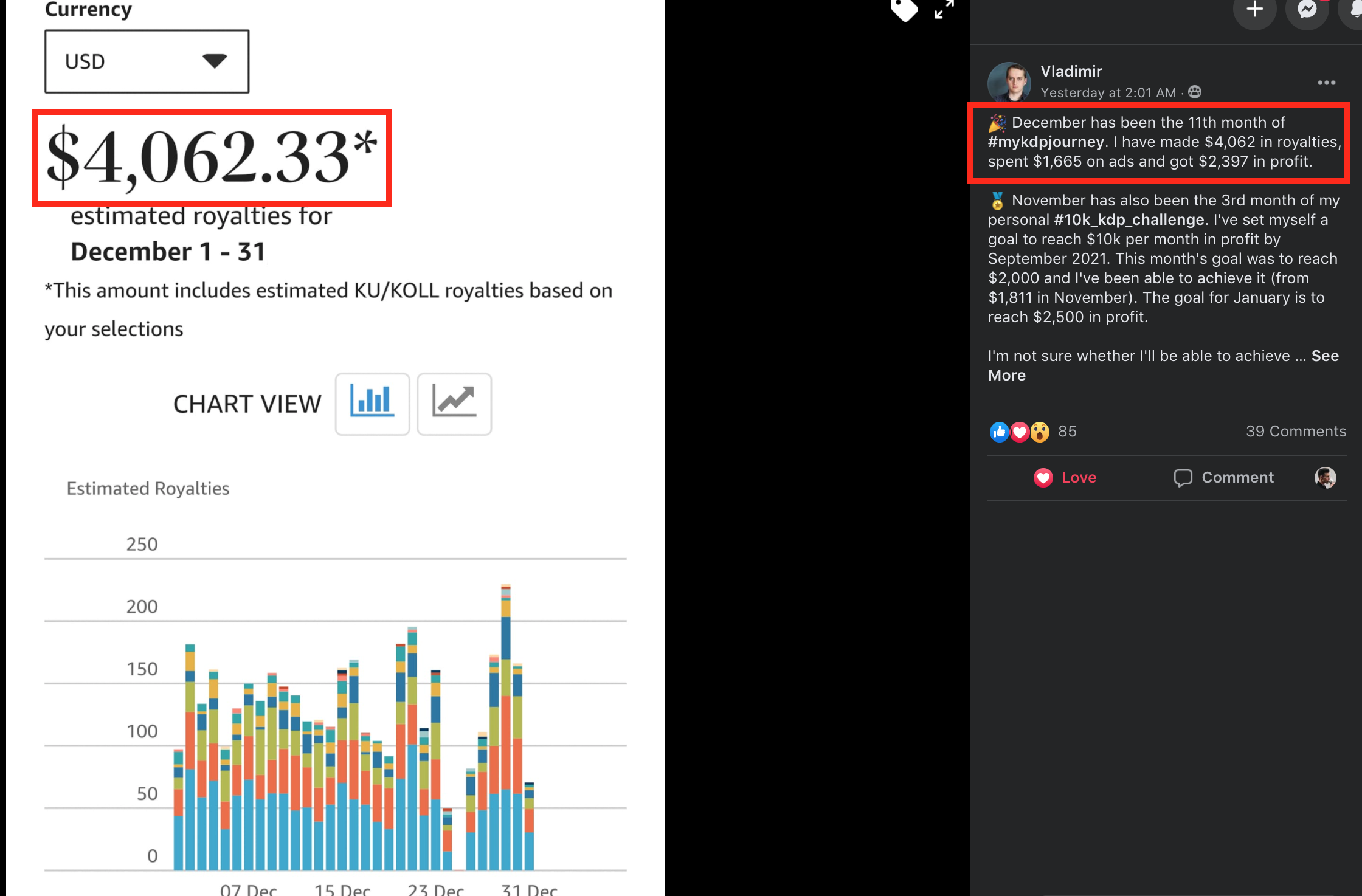This screenshot has height=896, width=1362.
Task: Click the CHART VIEW label
Action: pos(247,404)
